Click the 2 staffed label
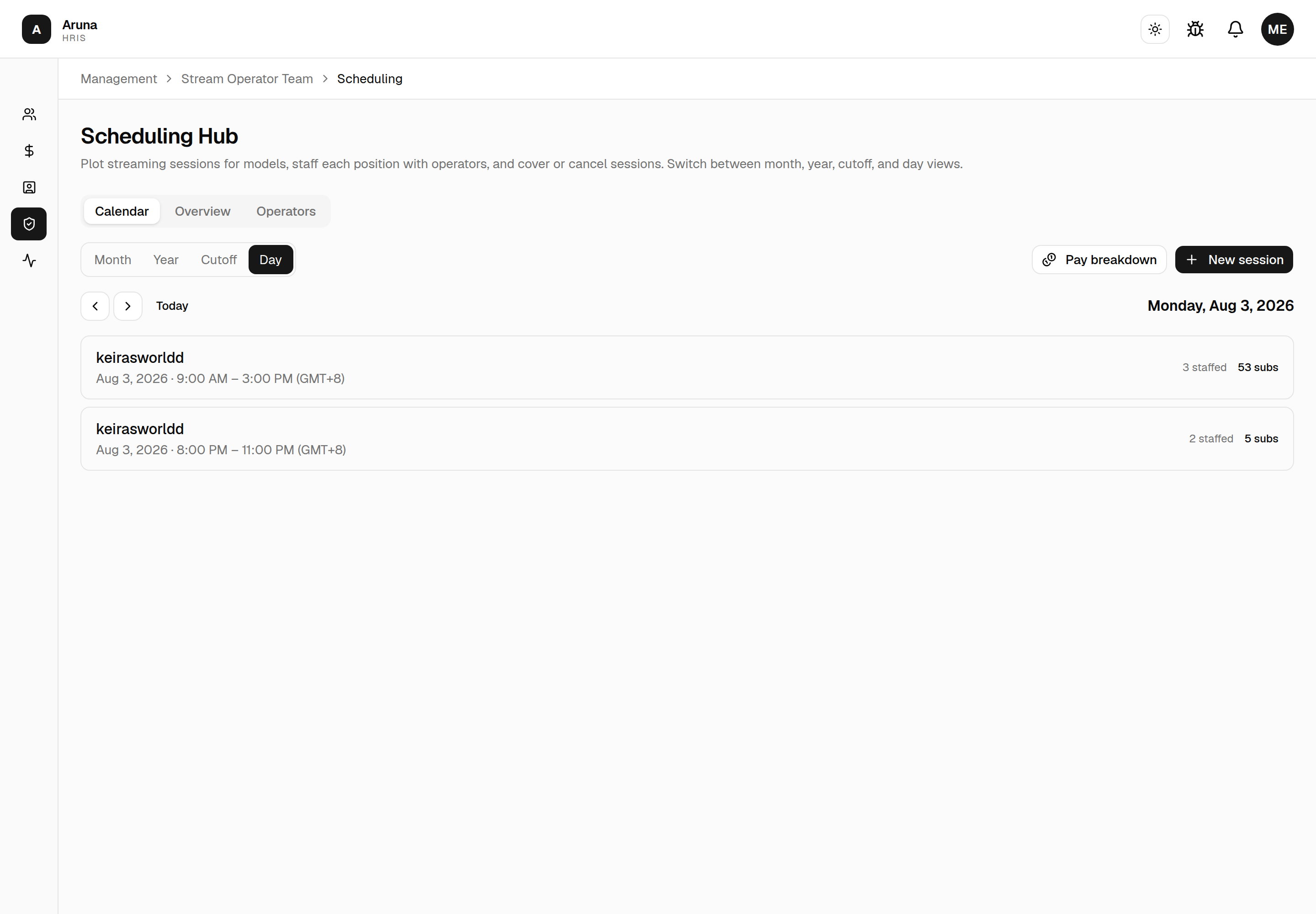Screen dimensions: 1316x914 pyautogui.click(x=1211, y=439)
